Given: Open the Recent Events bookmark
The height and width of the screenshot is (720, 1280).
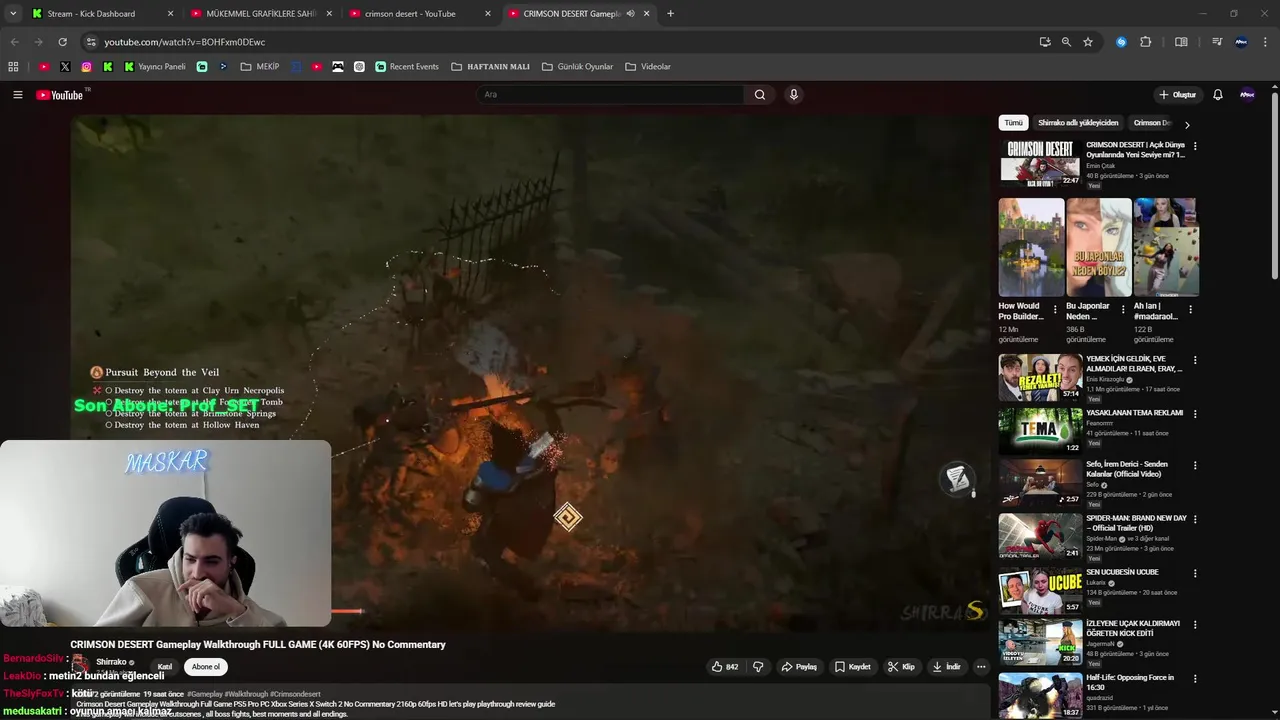Looking at the screenshot, I should coord(407,67).
